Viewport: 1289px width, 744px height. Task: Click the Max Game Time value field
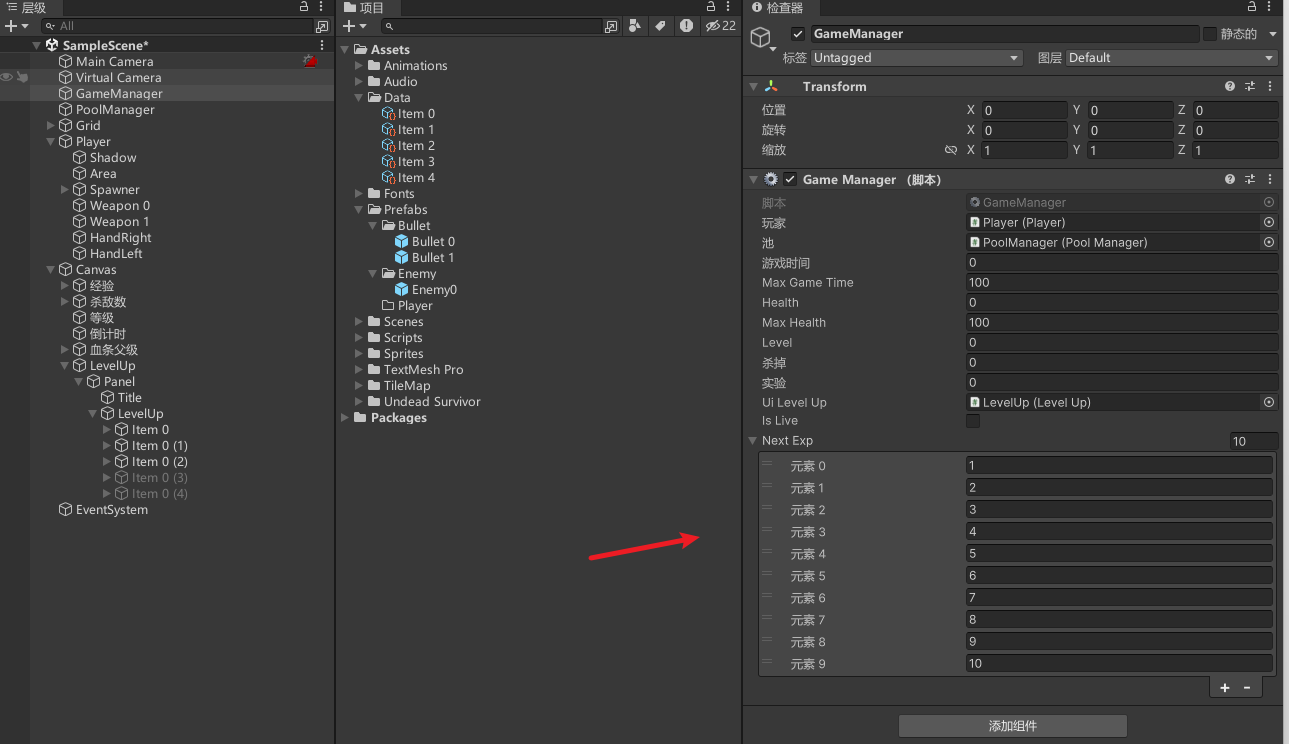(1122, 283)
